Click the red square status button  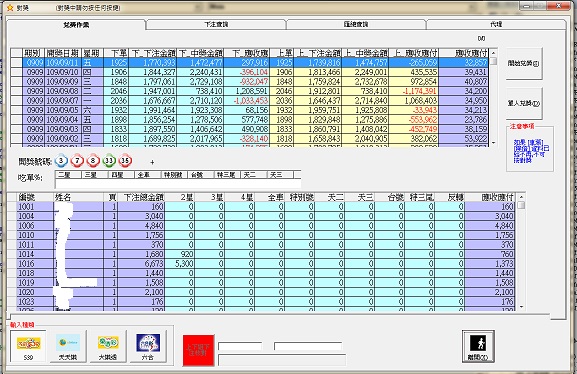[x=198, y=350]
